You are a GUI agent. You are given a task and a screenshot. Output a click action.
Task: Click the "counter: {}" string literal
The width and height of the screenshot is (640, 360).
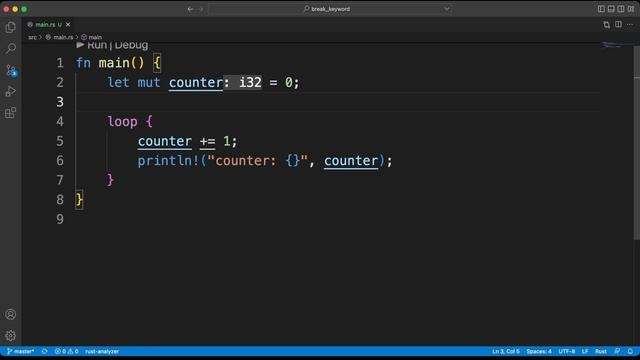point(258,161)
